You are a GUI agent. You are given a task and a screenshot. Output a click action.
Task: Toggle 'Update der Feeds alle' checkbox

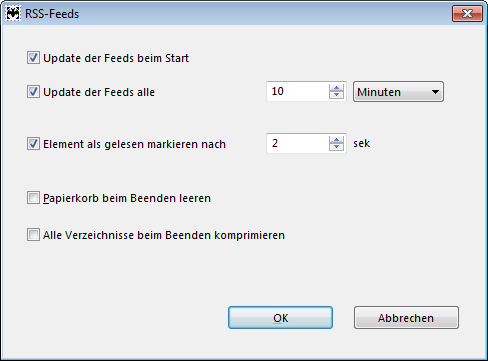[x=33, y=92]
